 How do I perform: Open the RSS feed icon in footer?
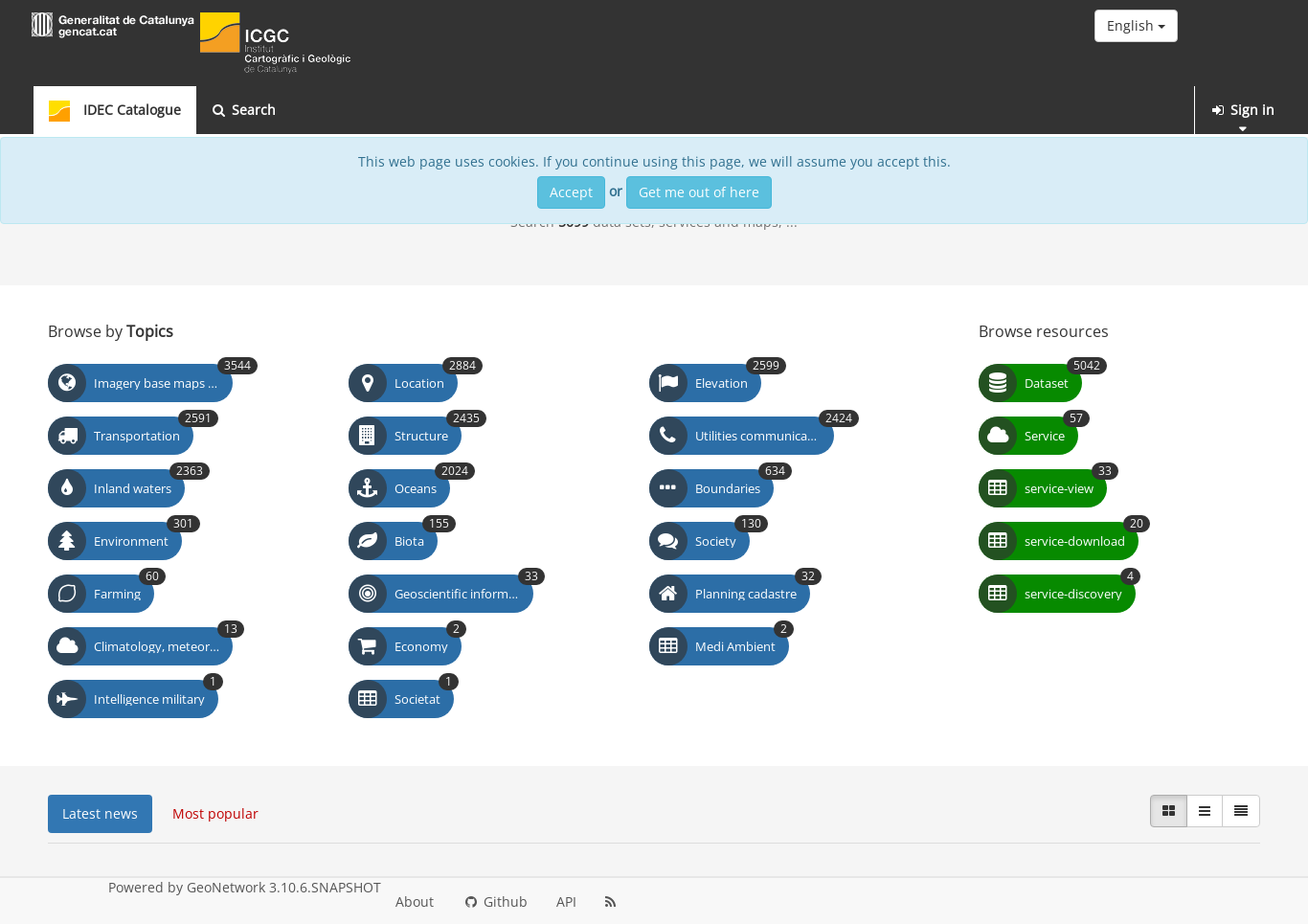point(611,902)
